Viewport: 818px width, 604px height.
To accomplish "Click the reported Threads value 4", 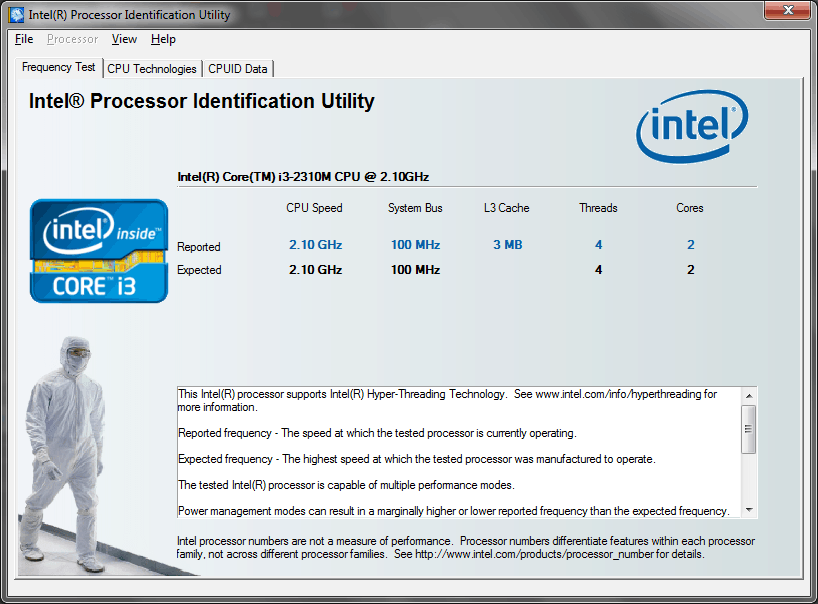I will click(598, 245).
